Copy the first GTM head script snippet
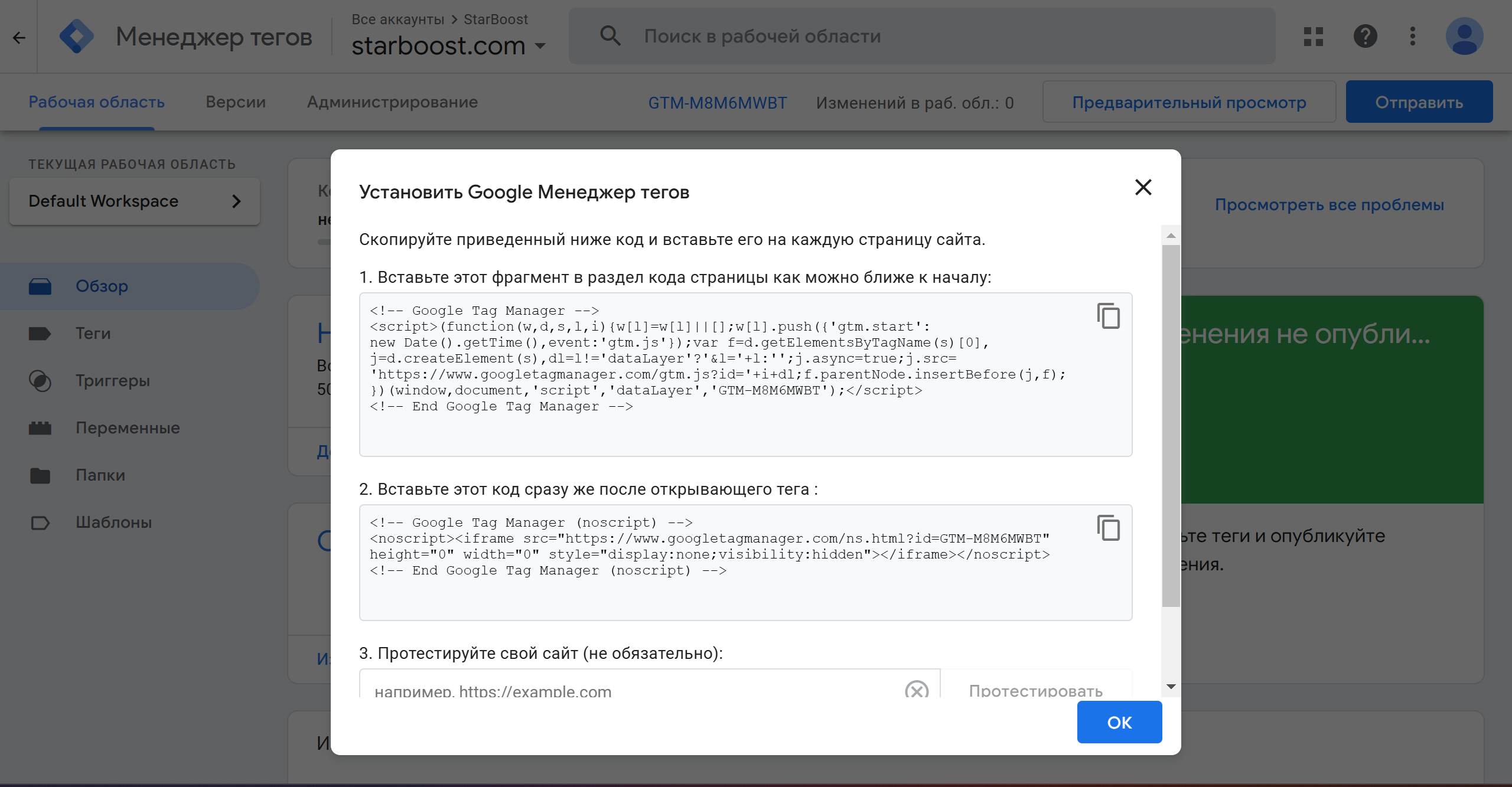Screen dimensions: 1512x787 click(1108, 316)
